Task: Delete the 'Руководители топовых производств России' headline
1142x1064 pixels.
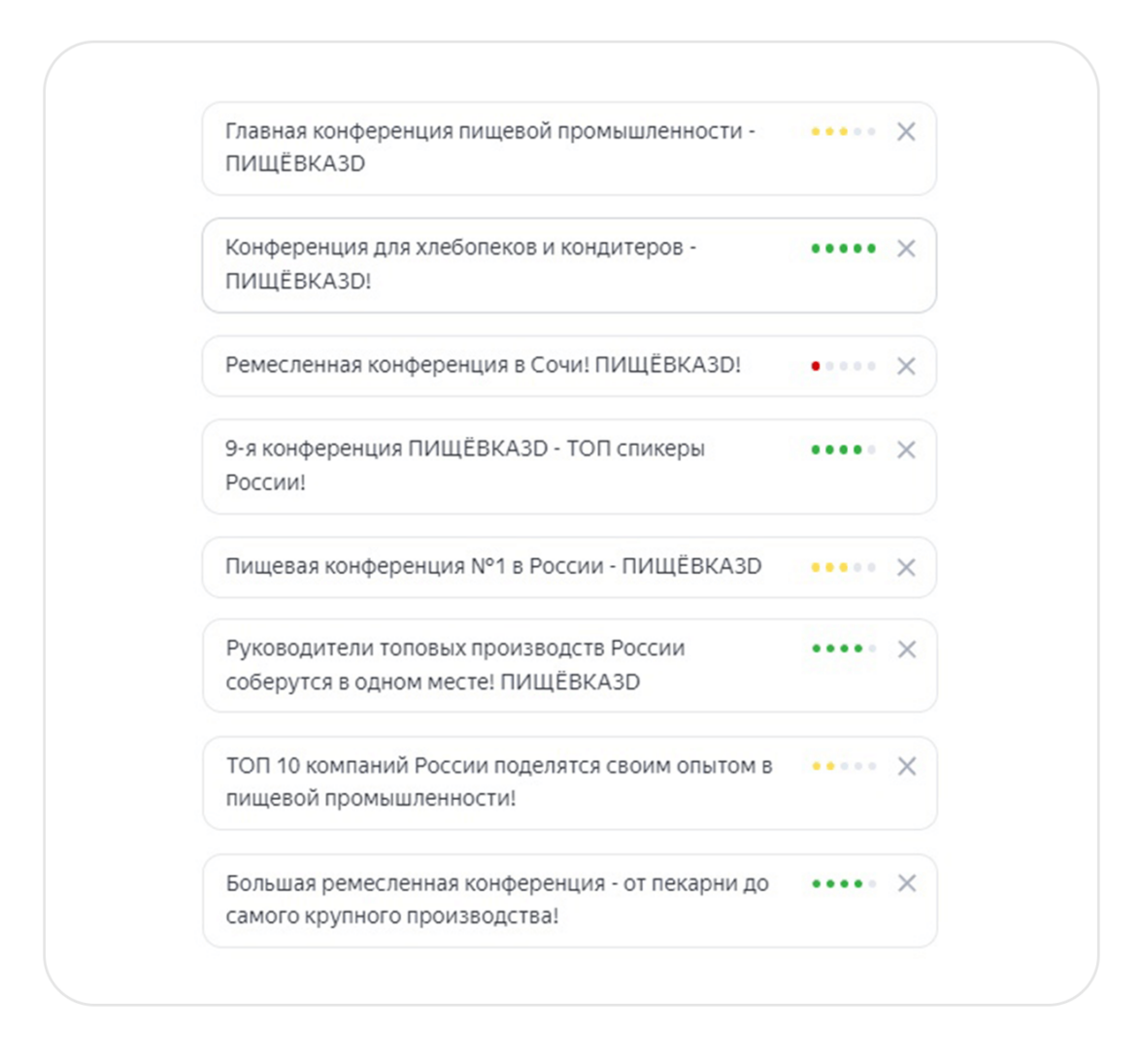Action: point(907,649)
